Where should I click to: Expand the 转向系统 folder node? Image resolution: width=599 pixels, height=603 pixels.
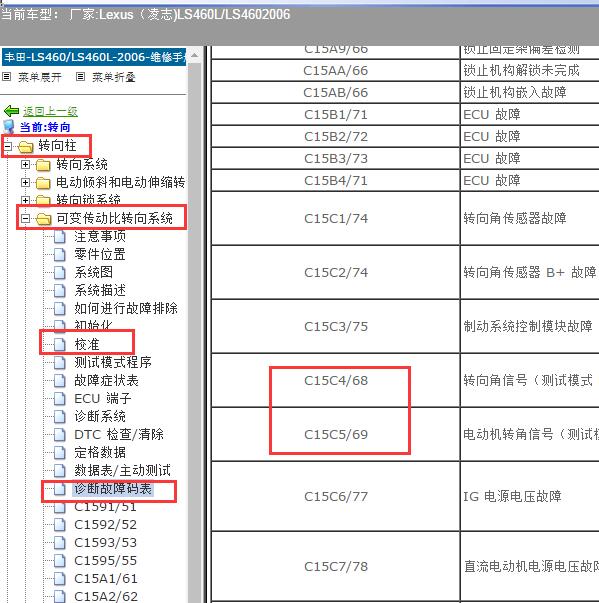(x=25, y=165)
